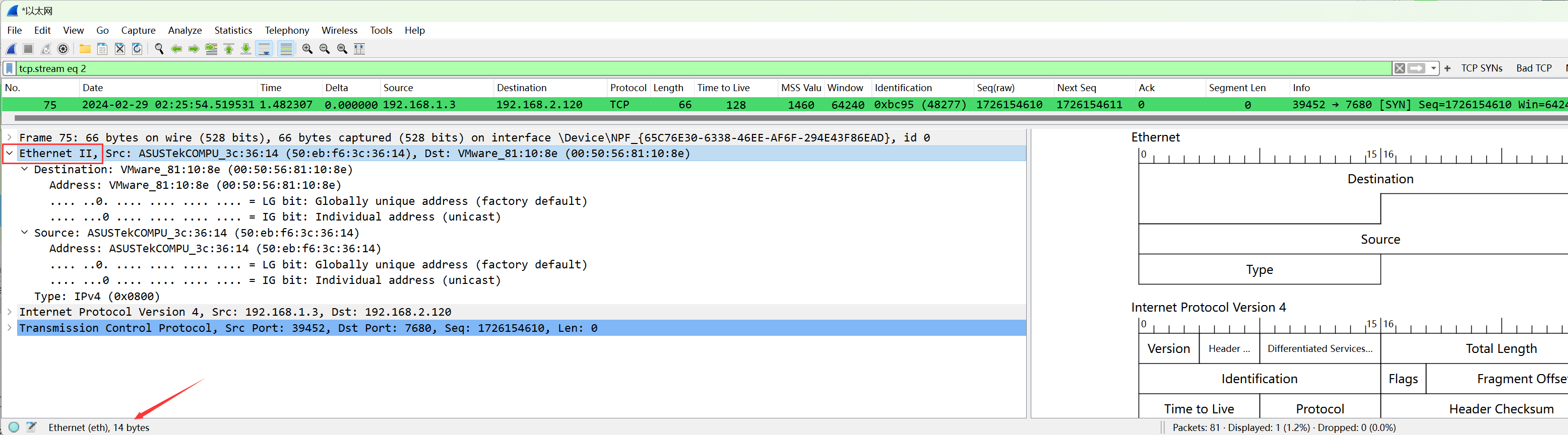
Task: Apply the display filter arrow
Action: [x=1416, y=68]
